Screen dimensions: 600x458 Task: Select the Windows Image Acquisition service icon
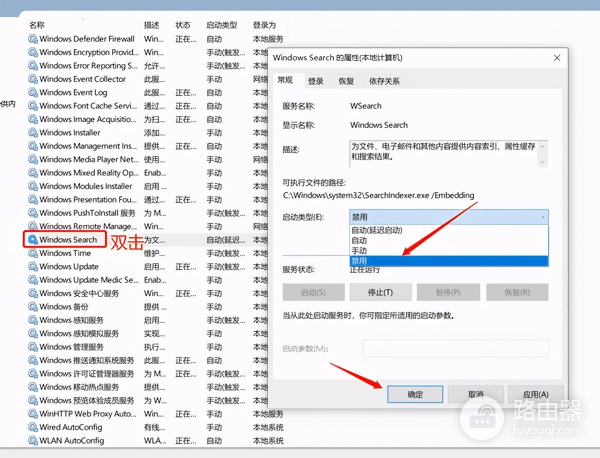[x=33, y=119]
